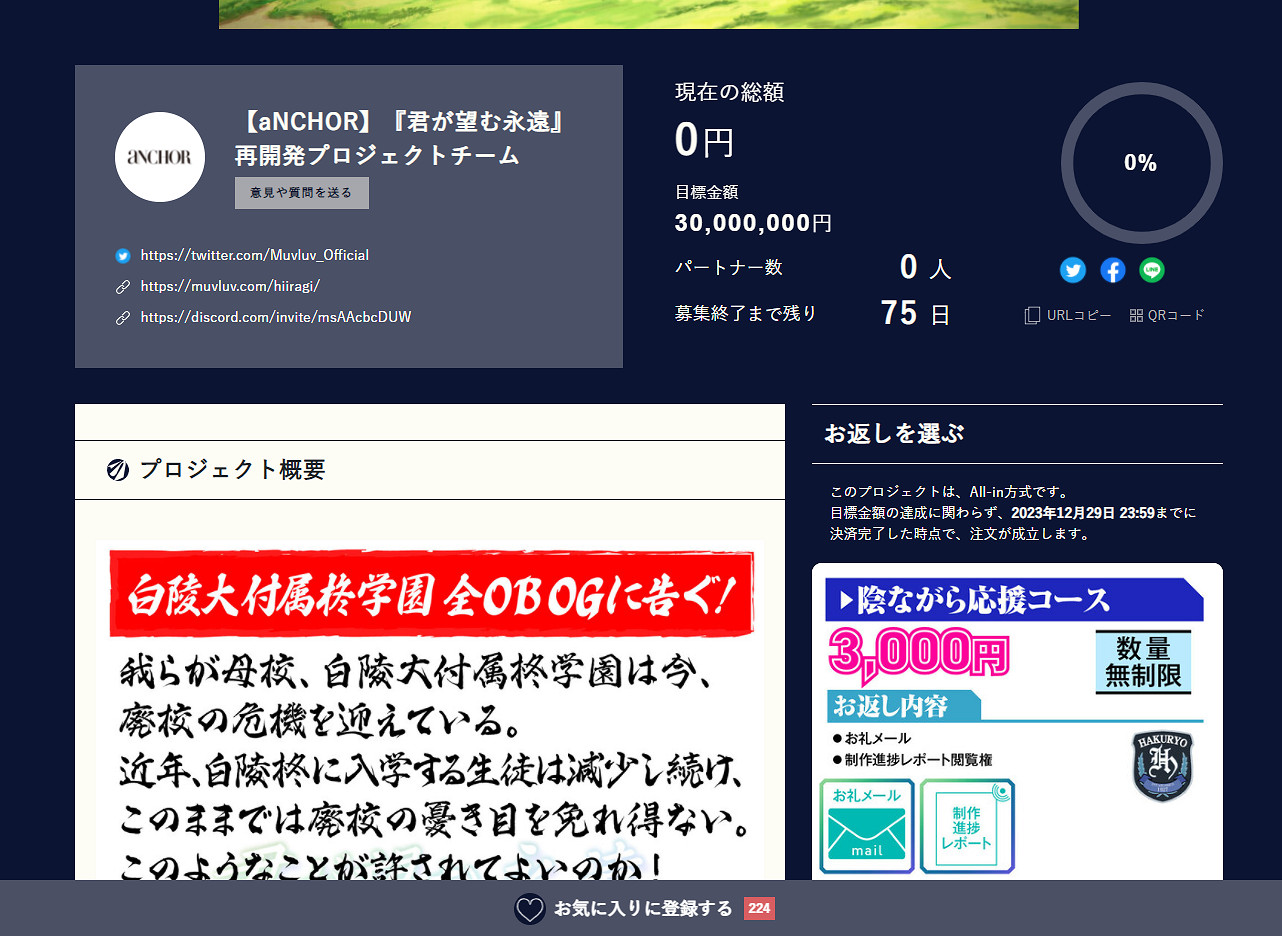Image resolution: width=1282 pixels, height=936 pixels.
Task: Select the 陰ながら応援コース reward card
Action: tap(1016, 720)
